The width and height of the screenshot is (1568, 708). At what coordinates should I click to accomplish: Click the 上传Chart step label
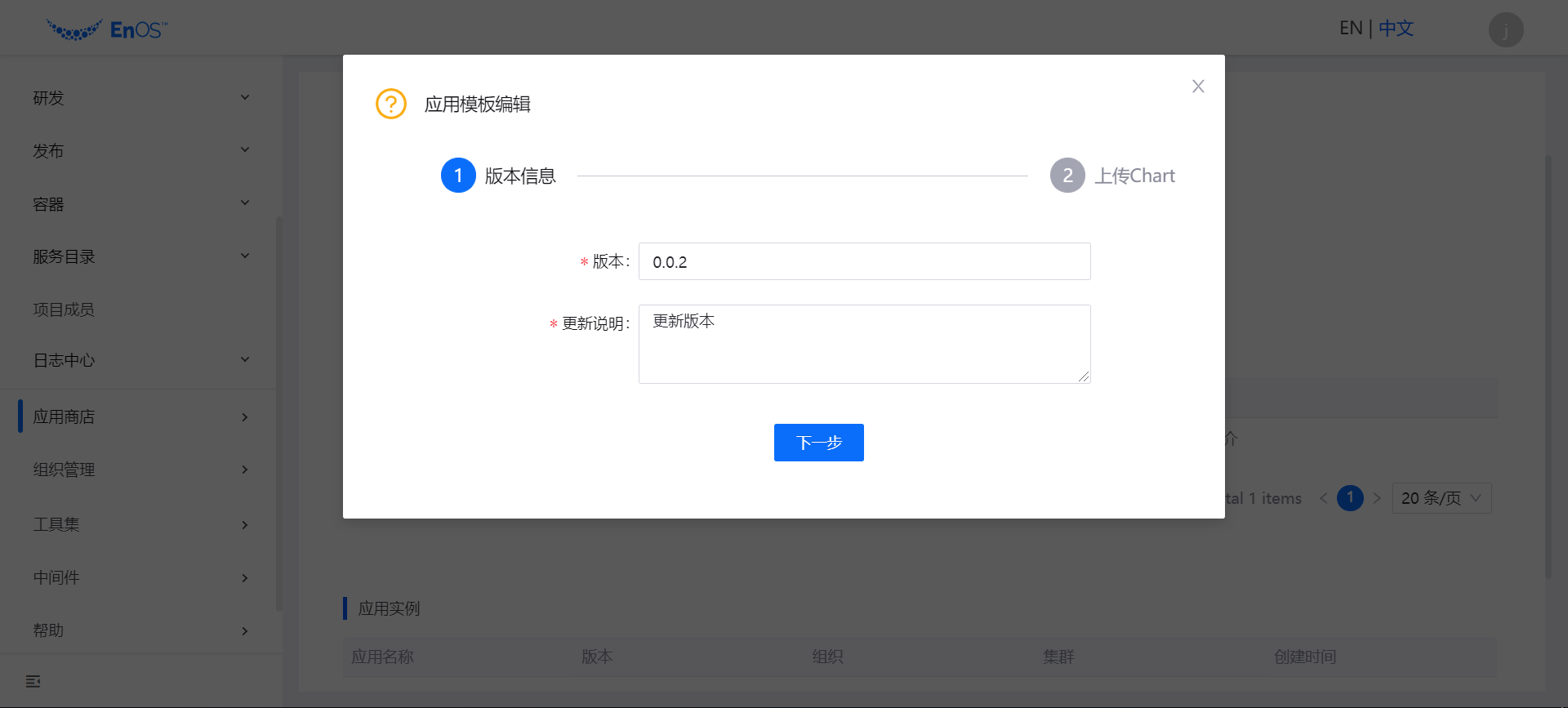(1134, 176)
